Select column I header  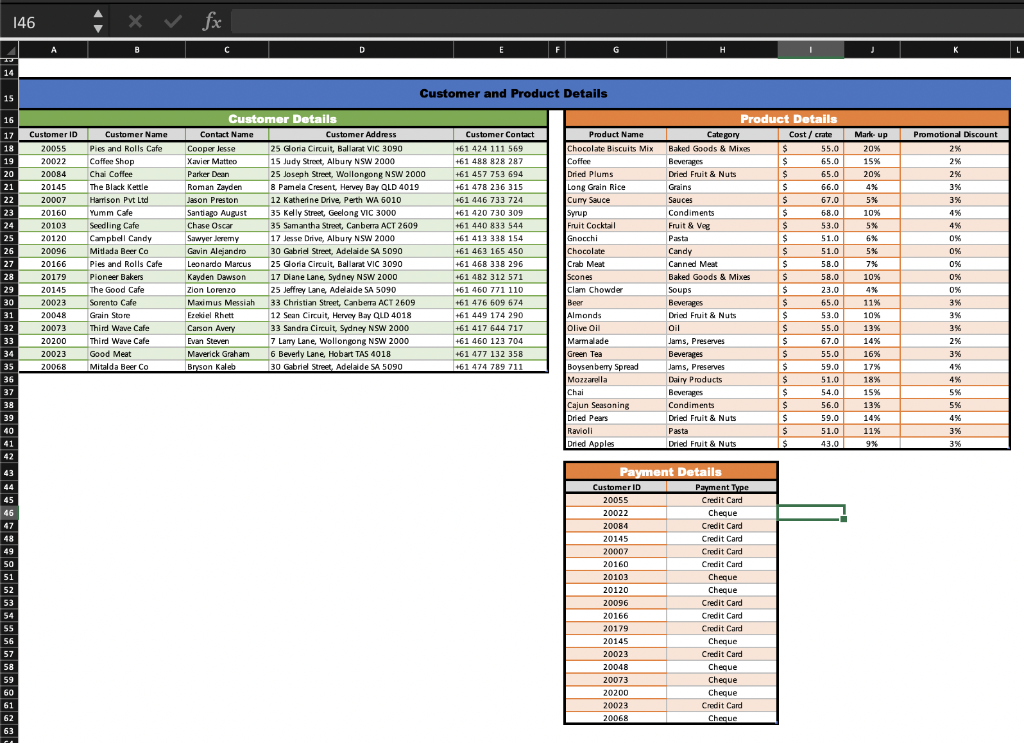810,48
